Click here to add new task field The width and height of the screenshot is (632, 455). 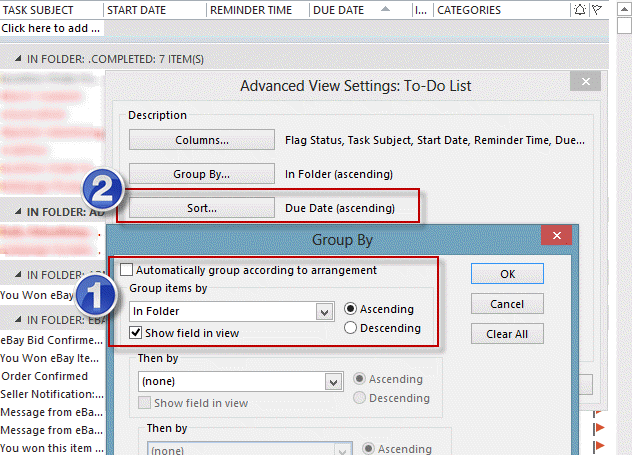pyautogui.click(x=52, y=28)
